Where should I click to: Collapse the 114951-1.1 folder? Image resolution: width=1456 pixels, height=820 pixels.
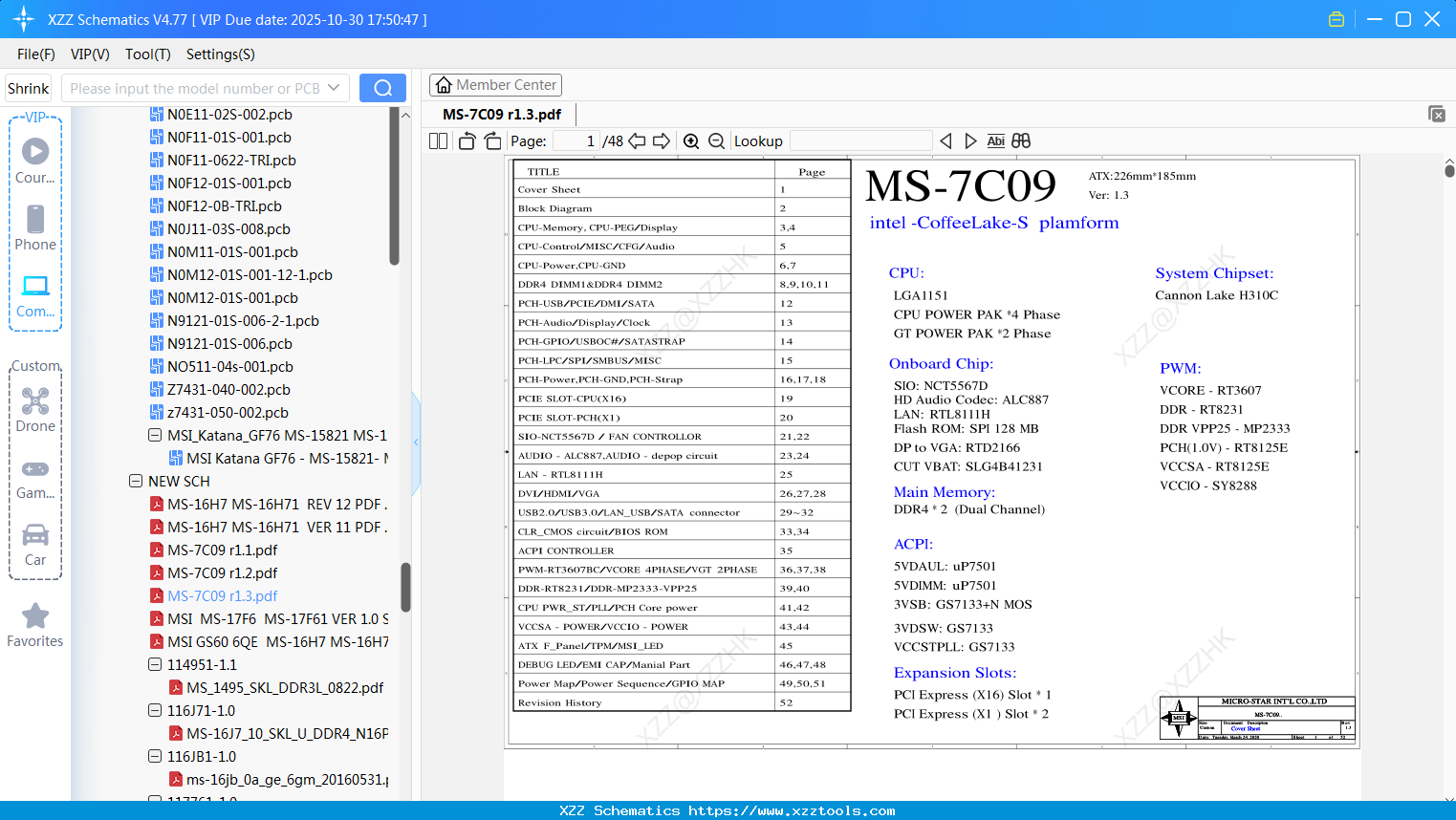click(155, 664)
